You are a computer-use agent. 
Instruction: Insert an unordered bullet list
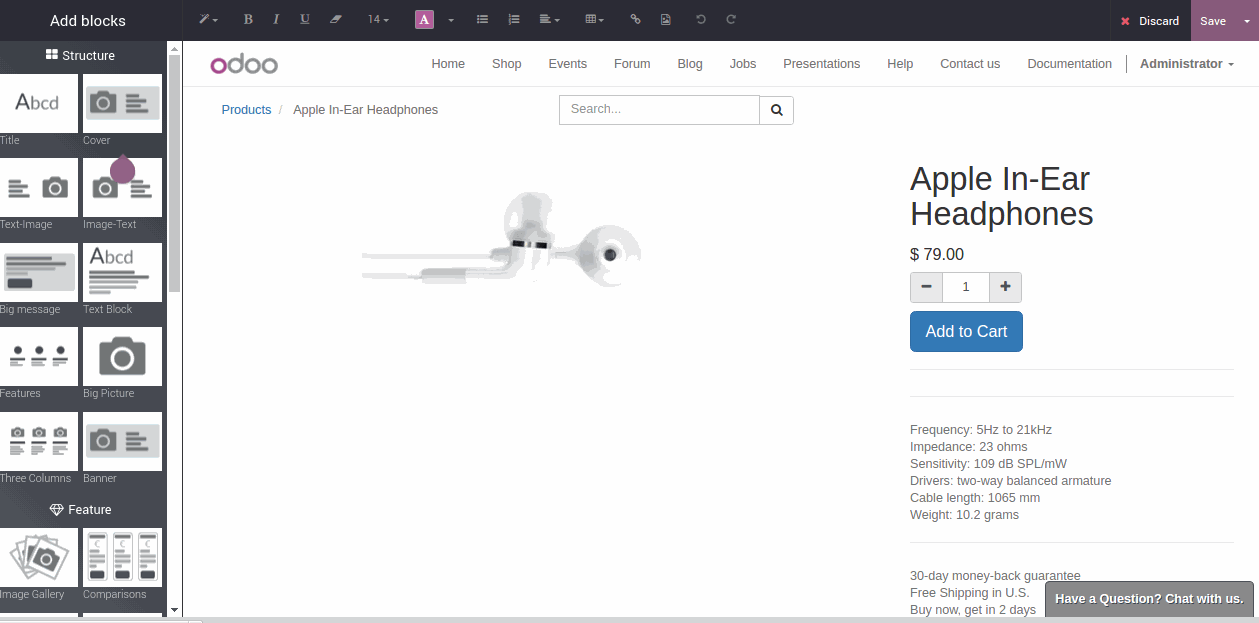(x=482, y=20)
